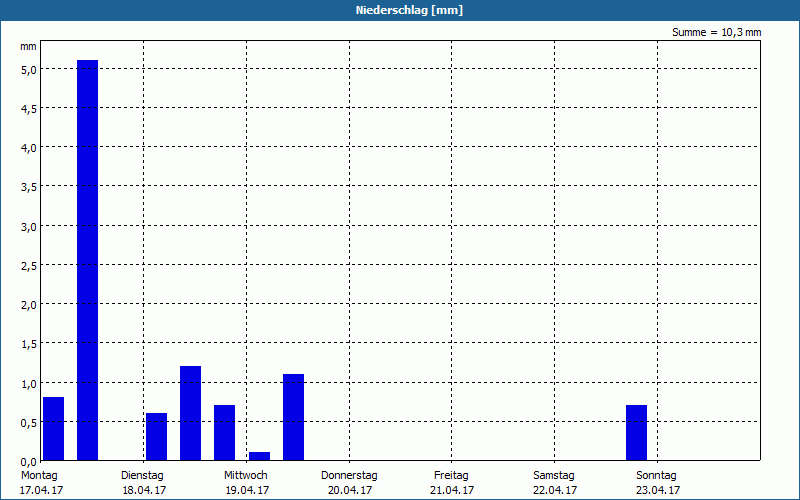Viewport: 800px width, 500px height.
Task: Click the 0,0 y-axis value
Action: pos(29,462)
